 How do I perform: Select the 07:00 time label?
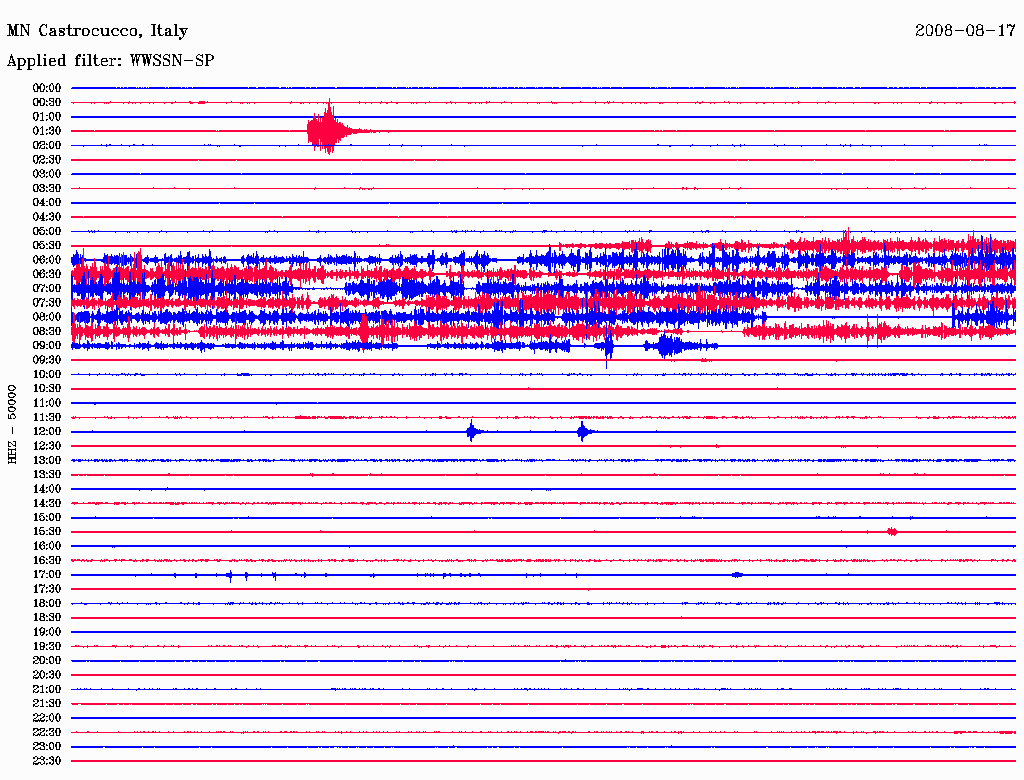47,289
